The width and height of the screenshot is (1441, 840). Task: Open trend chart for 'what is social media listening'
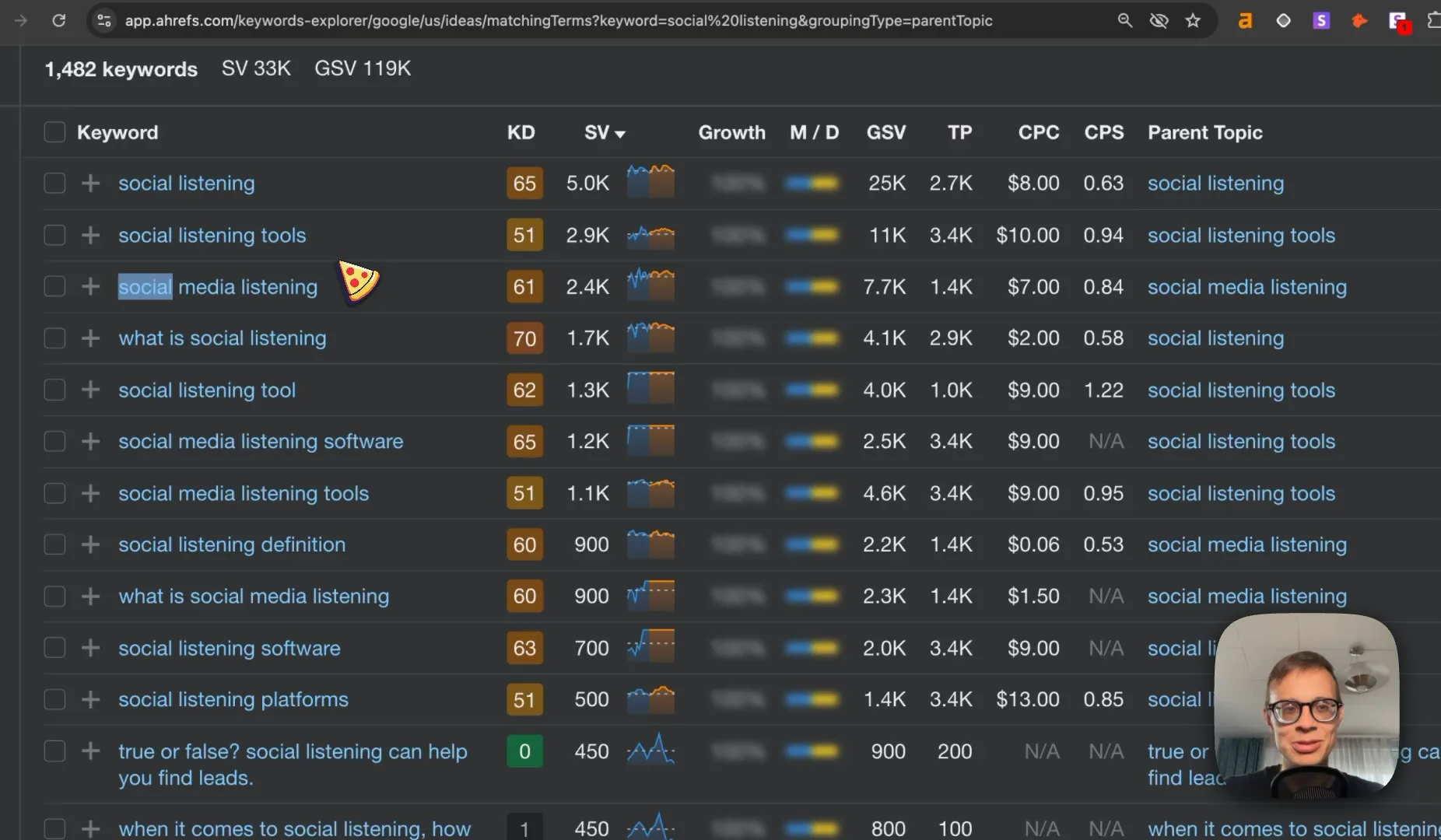650,595
